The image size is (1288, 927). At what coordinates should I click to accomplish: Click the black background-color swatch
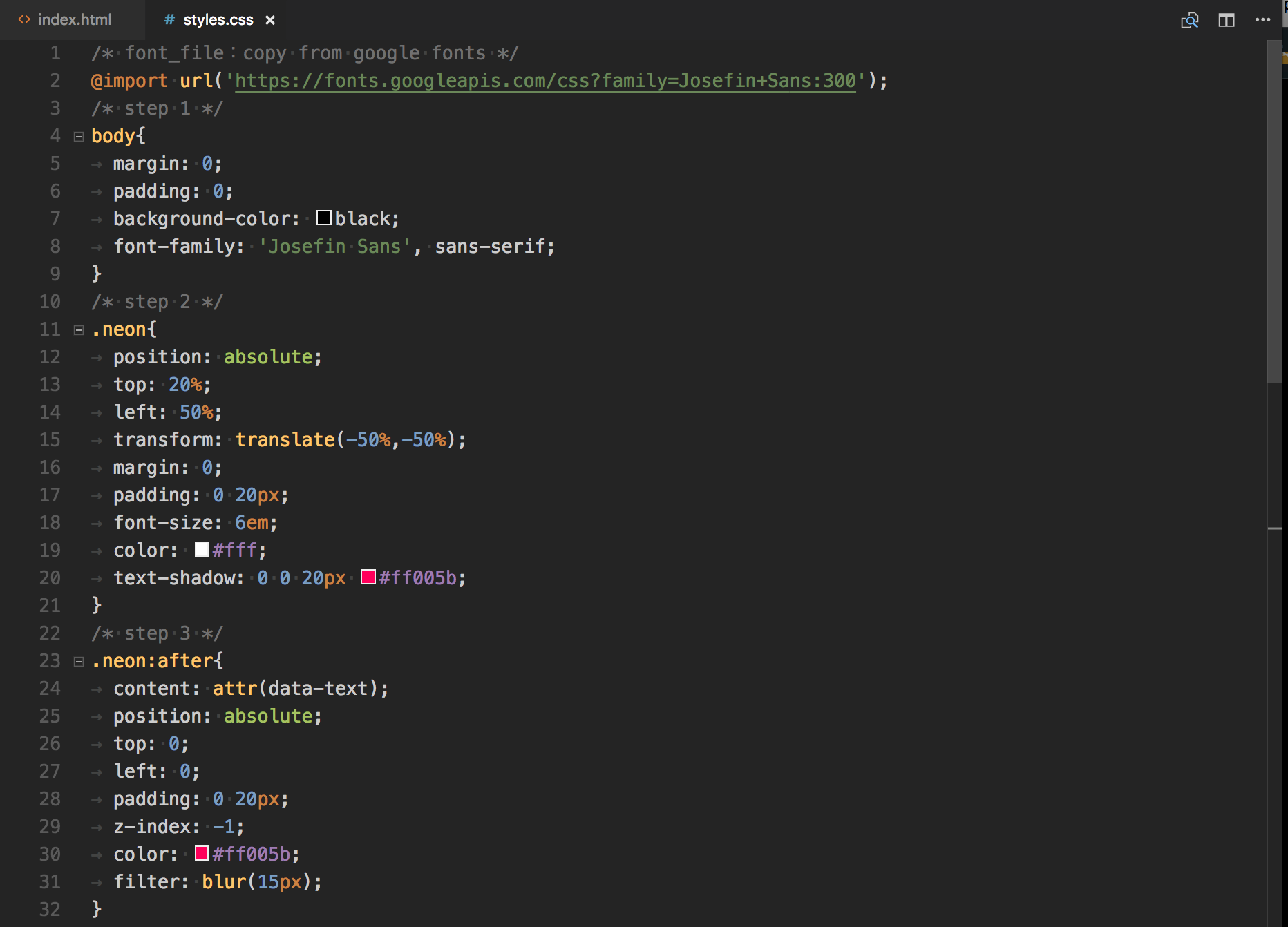coord(323,218)
